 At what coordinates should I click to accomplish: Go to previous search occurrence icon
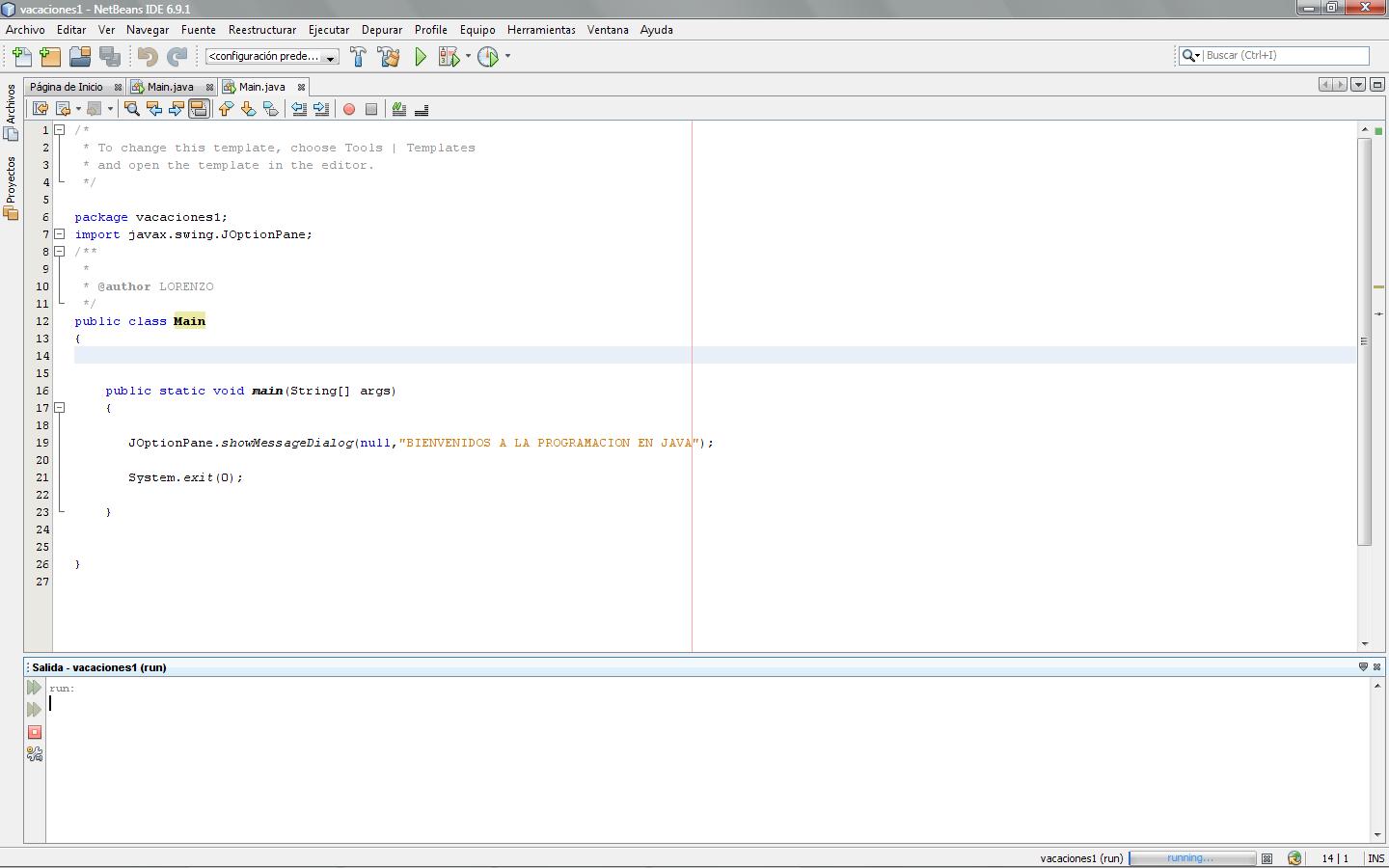point(154,109)
